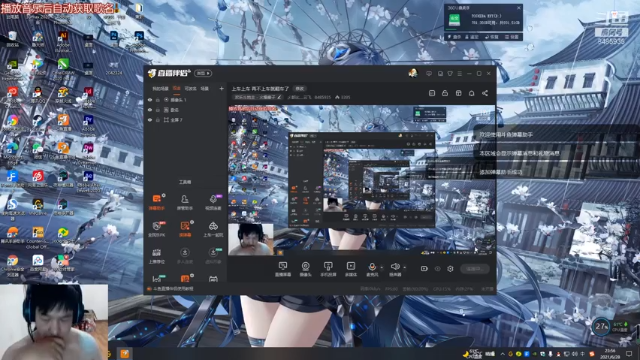Screen dimensions: 640x360
Task: Open the room manager assistant tool
Action: click(x=184, y=202)
